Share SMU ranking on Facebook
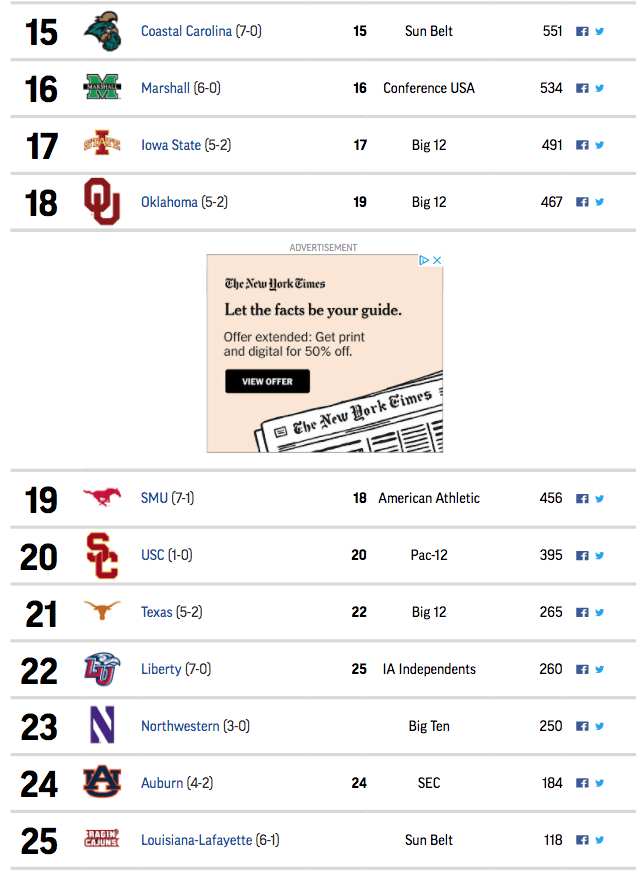Screen dimensions: 636x874 (582, 499)
